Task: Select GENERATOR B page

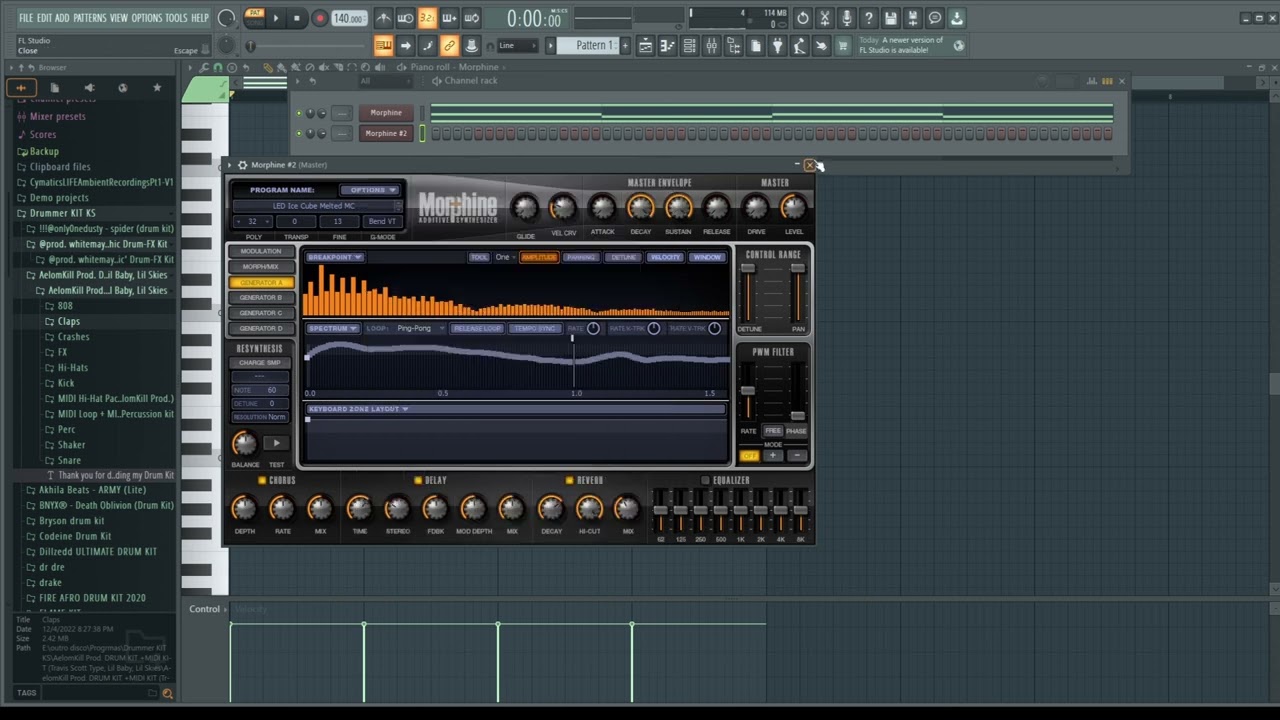Action: [x=260, y=298]
